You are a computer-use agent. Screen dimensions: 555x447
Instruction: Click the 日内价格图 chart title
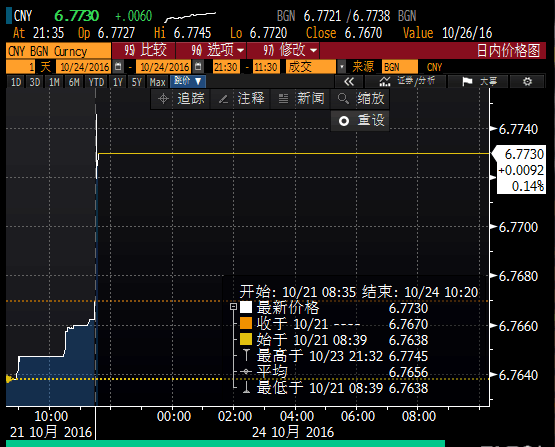(508, 51)
